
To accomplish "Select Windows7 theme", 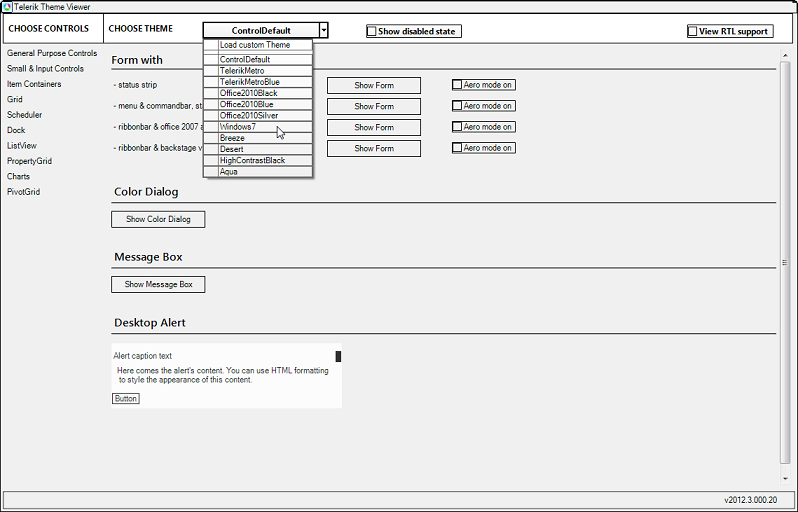I will pyautogui.click(x=258, y=127).
